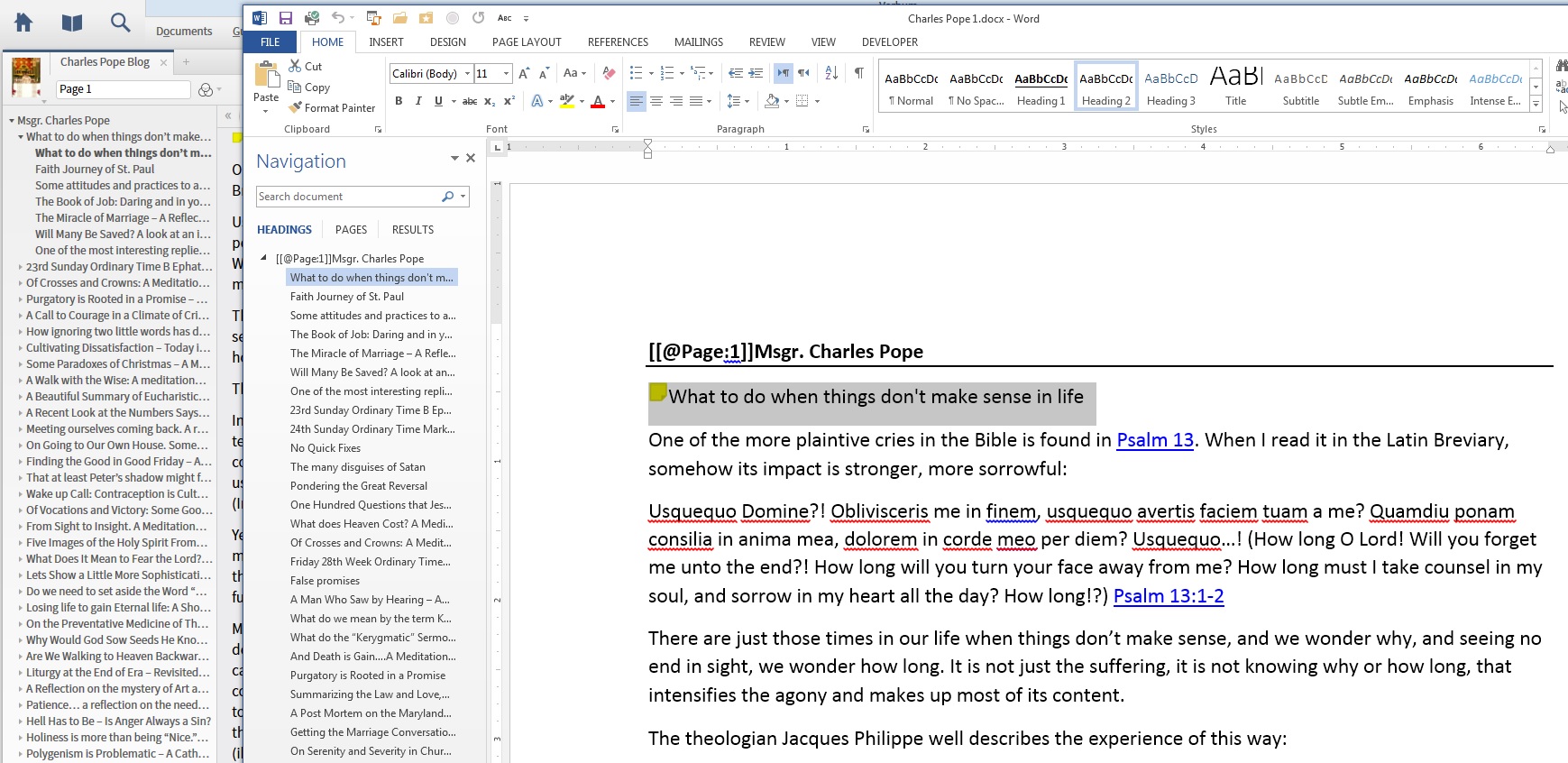Clear all formatting with the eraser icon
This screenshot has height=763, width=1568.
tap(609, 73)
